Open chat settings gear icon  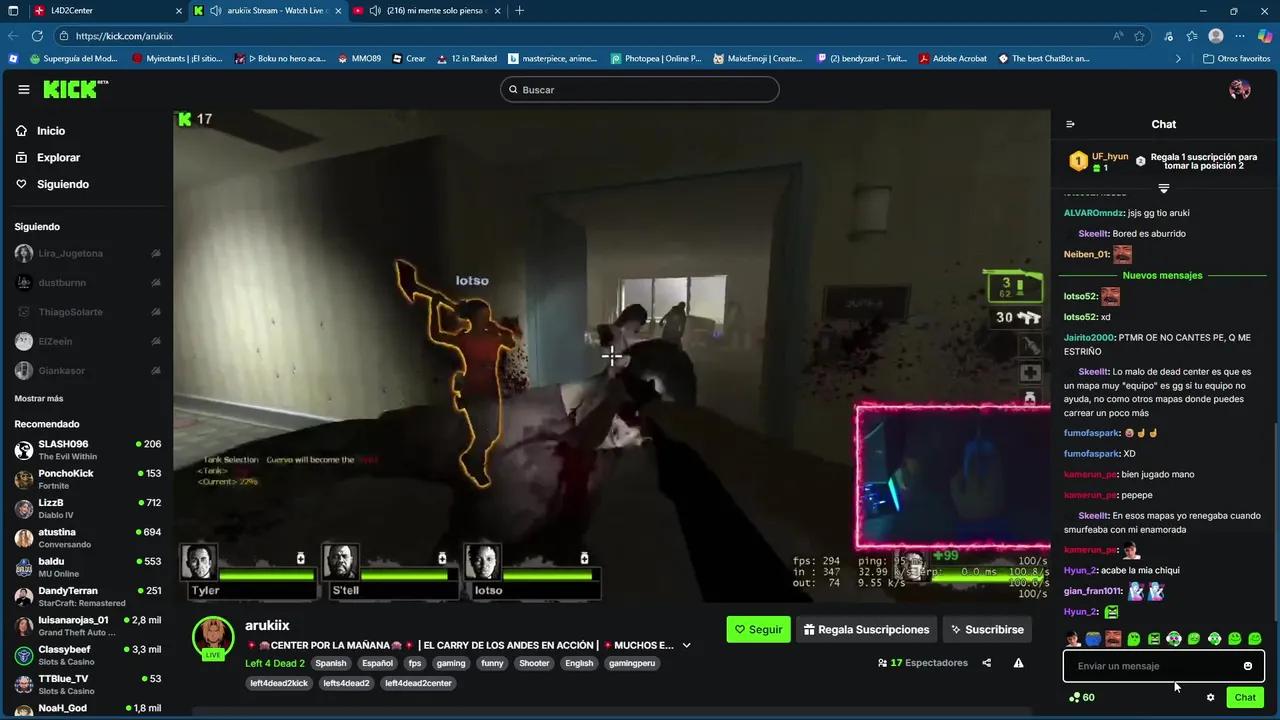pos(1210,697)
